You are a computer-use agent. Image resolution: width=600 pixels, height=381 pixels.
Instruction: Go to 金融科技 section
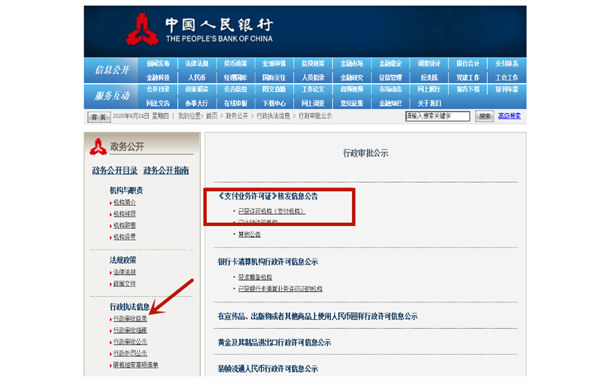tap(158, 78)
